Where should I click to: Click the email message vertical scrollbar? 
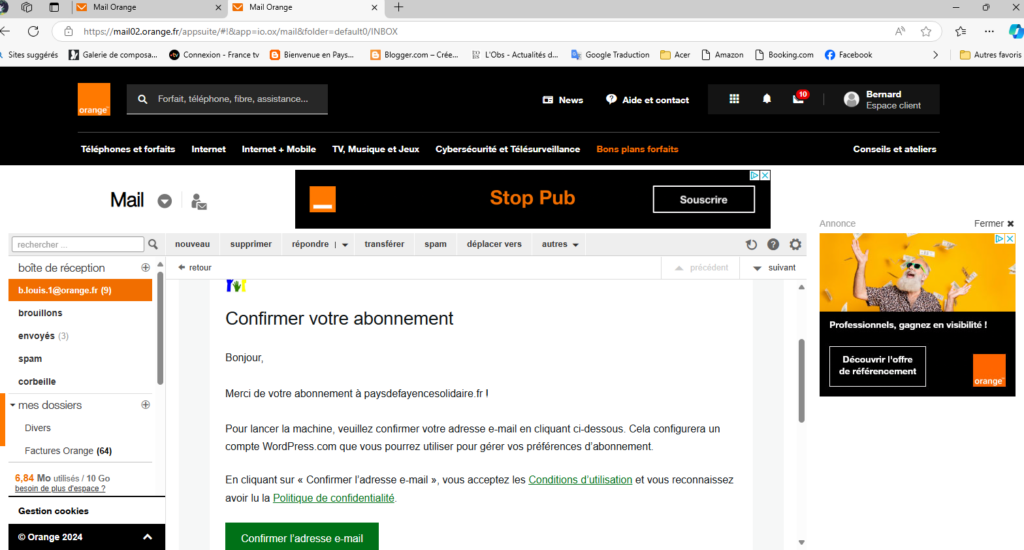799,380
